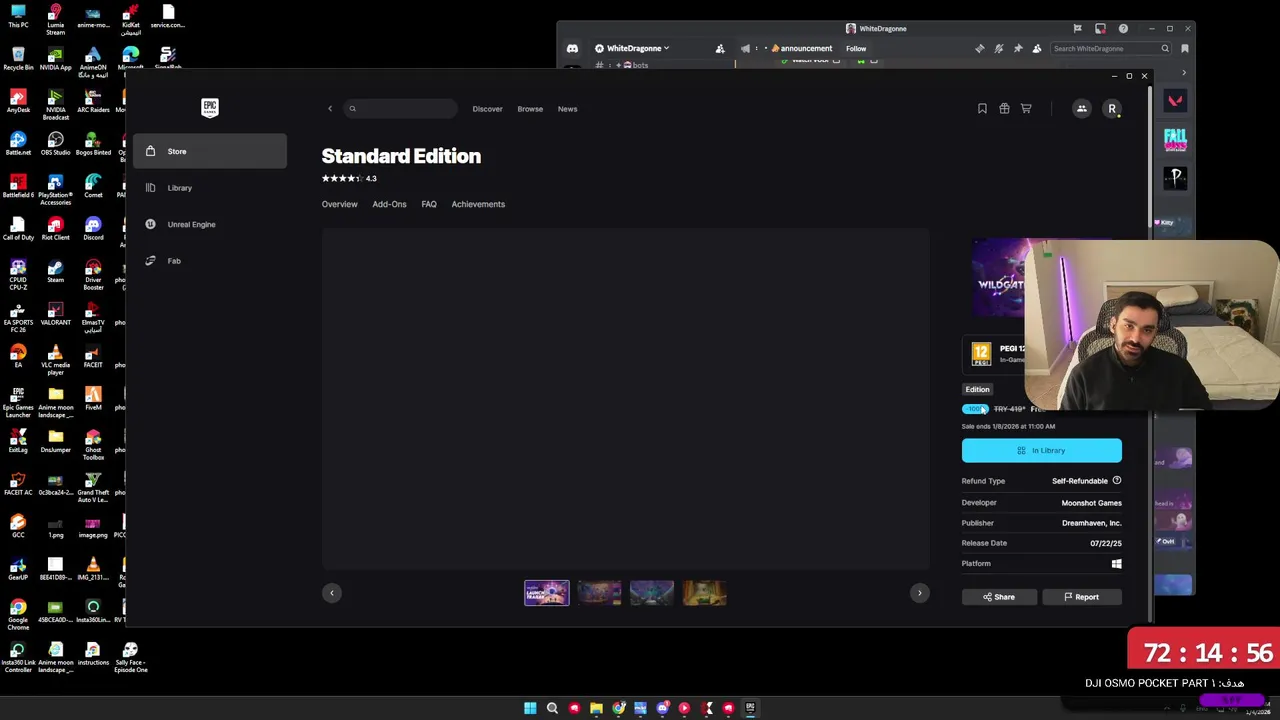
Task: Open File Explorer from taskbar
Action: click(x=596, y=708)
